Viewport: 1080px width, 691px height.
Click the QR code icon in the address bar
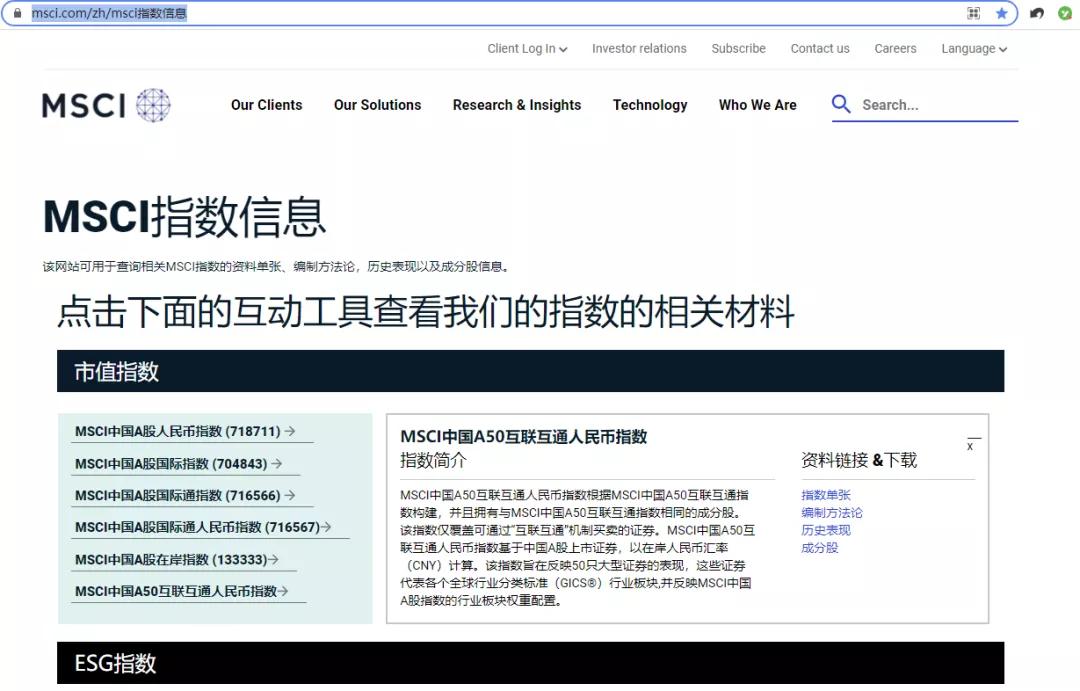(x=972, y=13)
